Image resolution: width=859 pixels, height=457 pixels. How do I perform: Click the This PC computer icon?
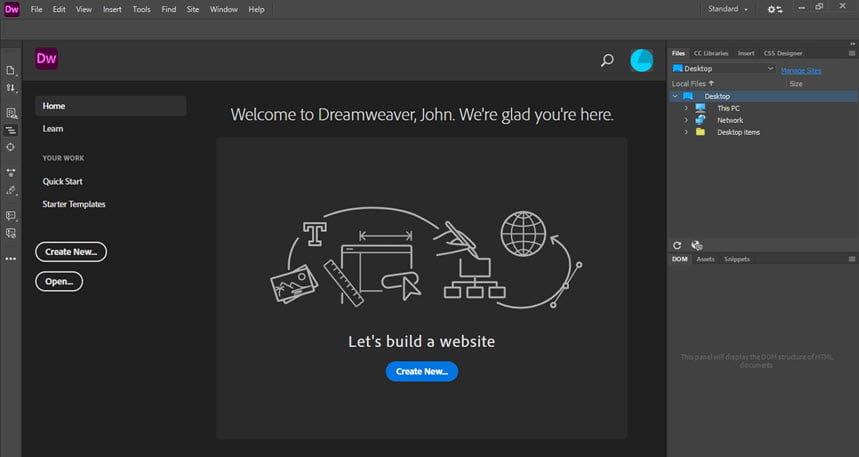[700, 108]
